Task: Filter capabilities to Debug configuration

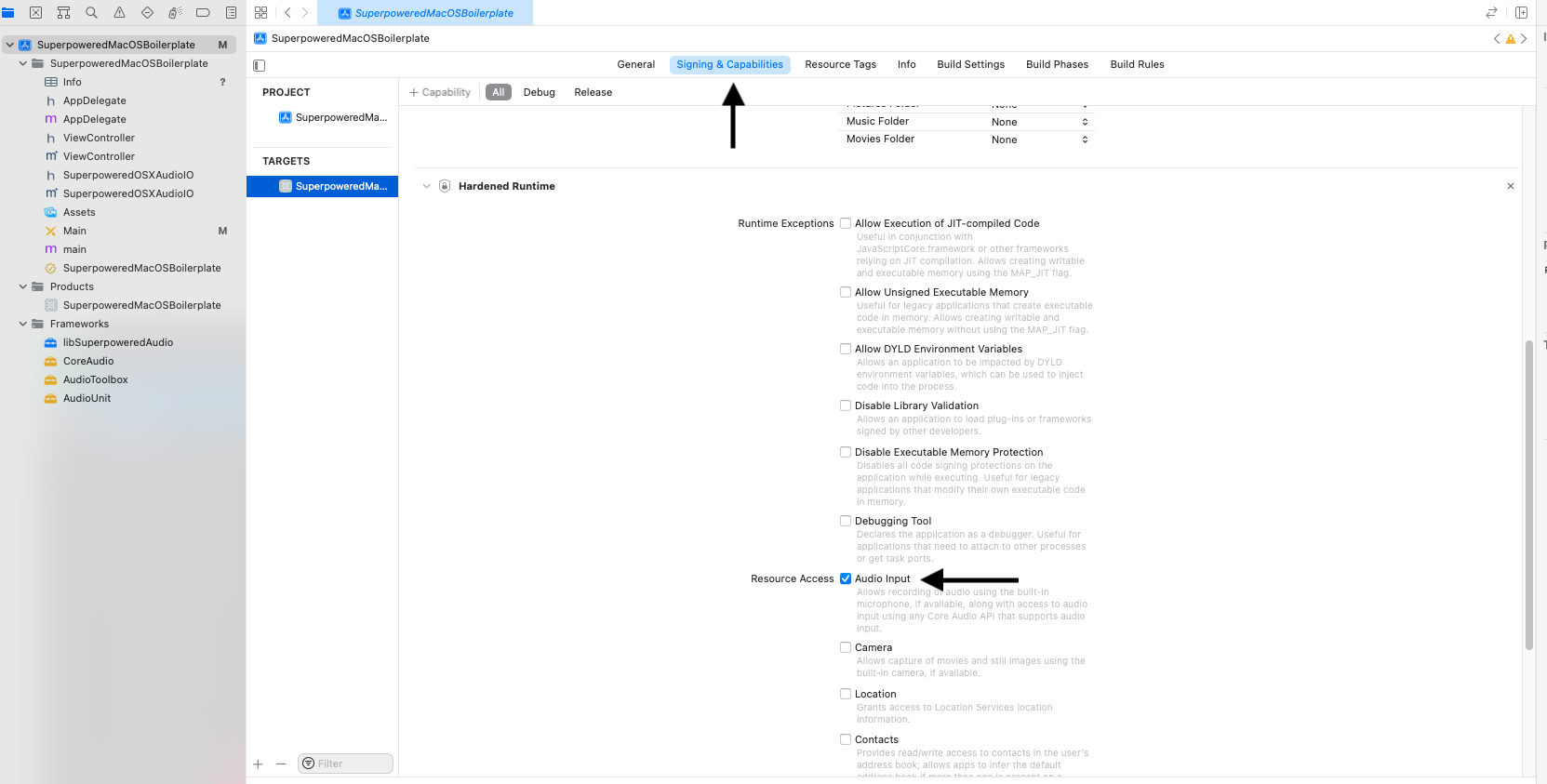Action: click(x=540, y=92)
